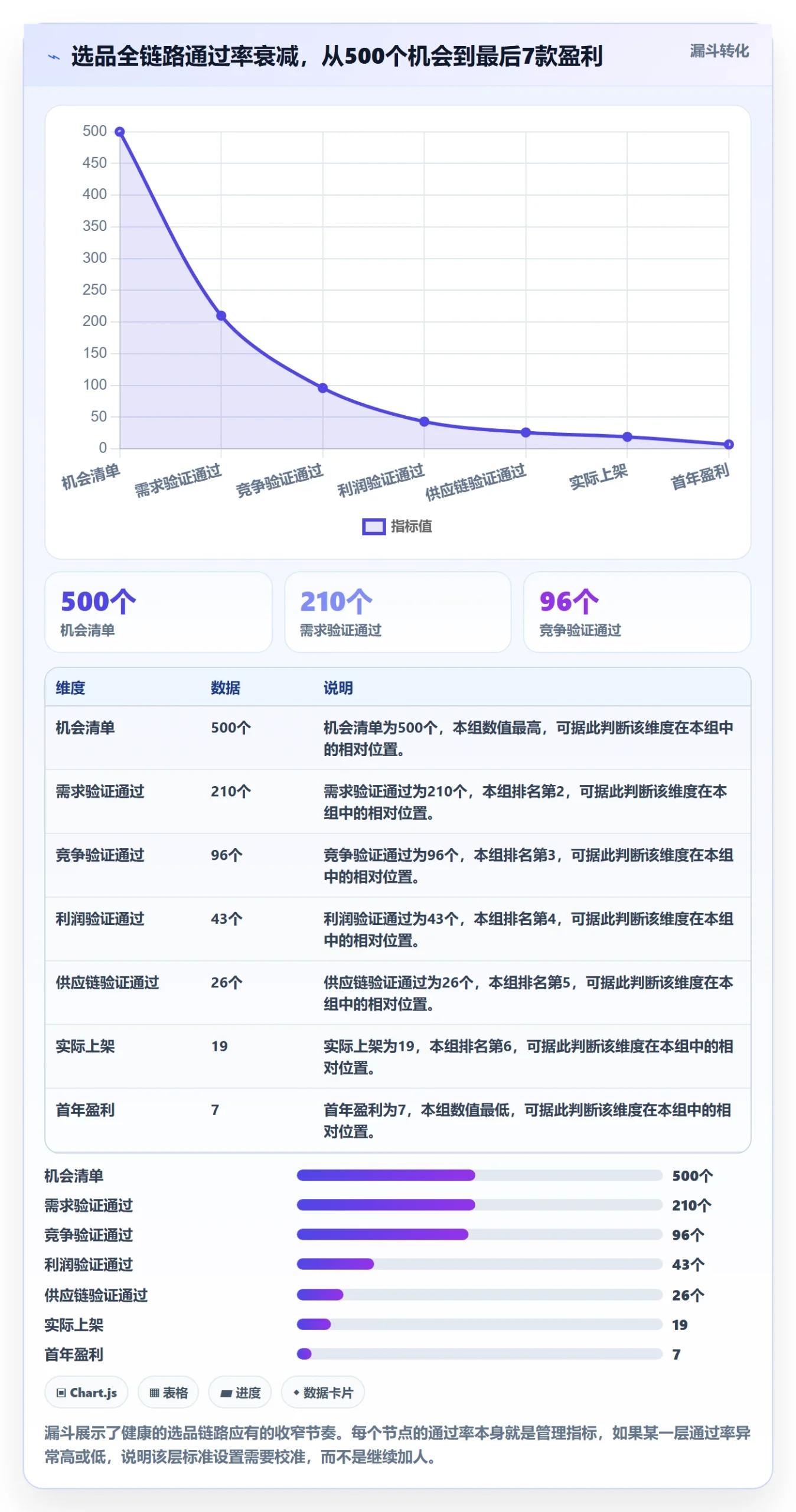Click the 表格 tag chip
Viewport: 796px width, 1512px height.
(x=168, y=1393)
